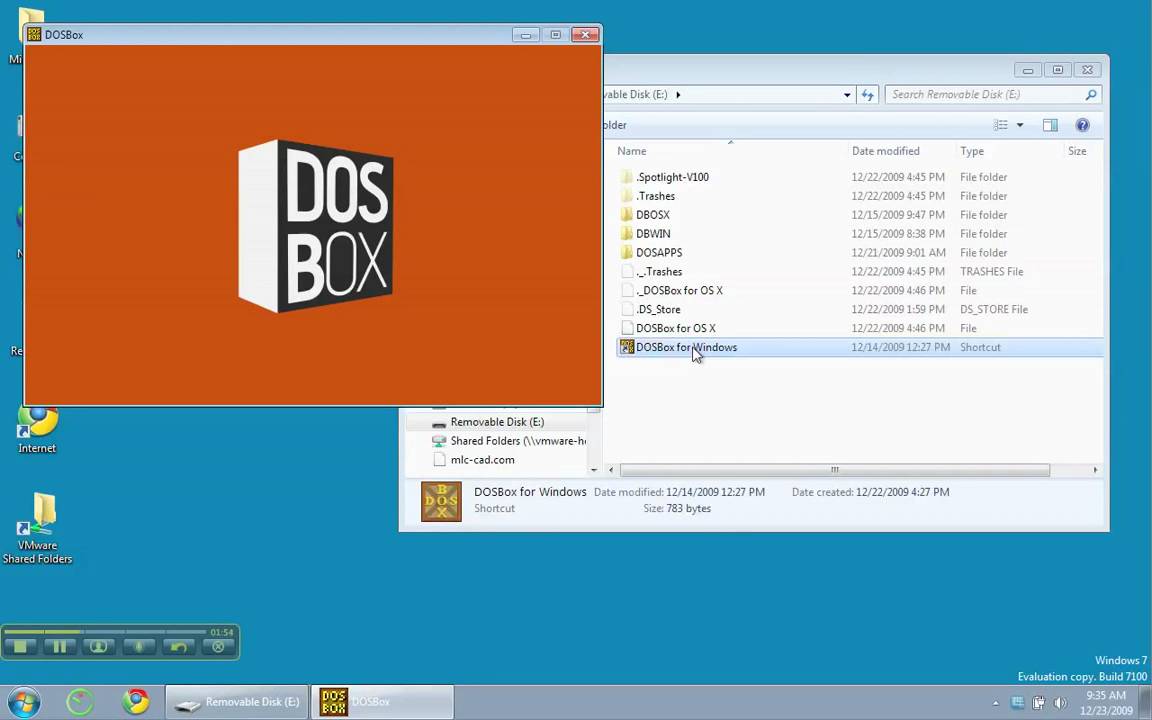This screenshot has height=720, width=1152.
Task: Click the DOSBox title bar icon
Action: click(34, 35)
